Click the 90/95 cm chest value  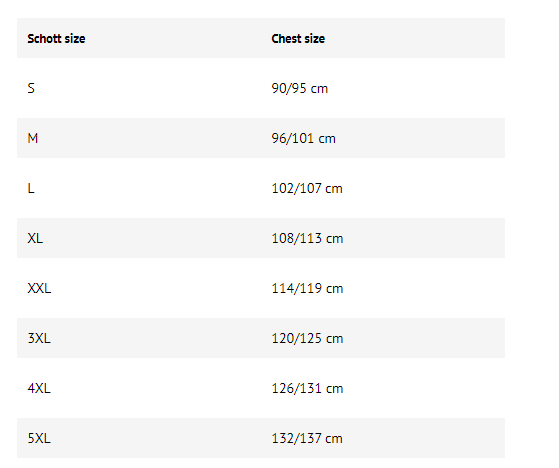coord(299,88)
